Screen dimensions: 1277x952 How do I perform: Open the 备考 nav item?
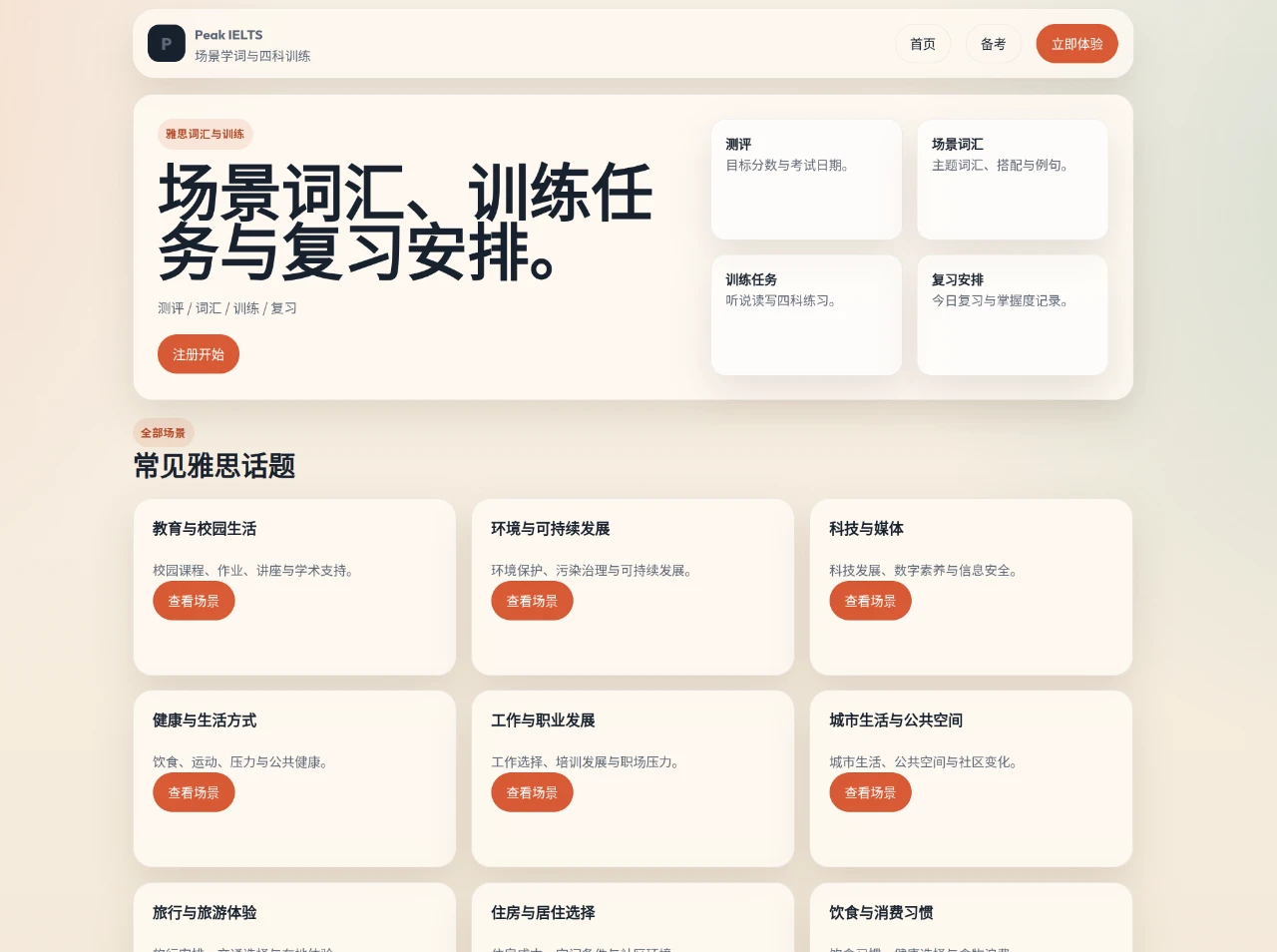993,44
